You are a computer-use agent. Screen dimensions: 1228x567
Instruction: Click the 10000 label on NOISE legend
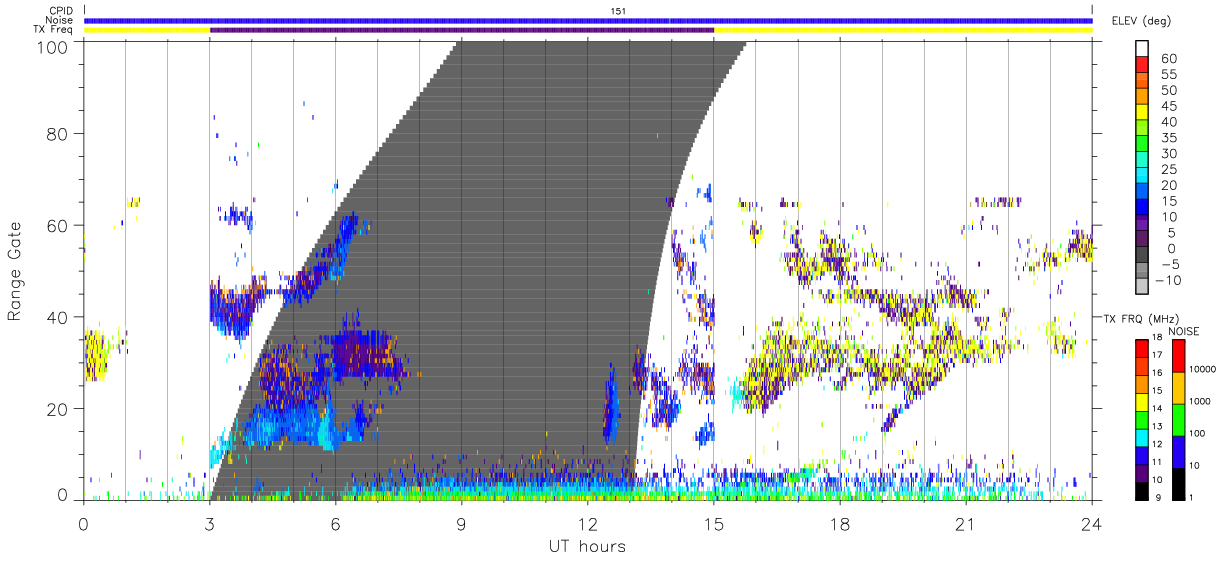coord(1203,369)
